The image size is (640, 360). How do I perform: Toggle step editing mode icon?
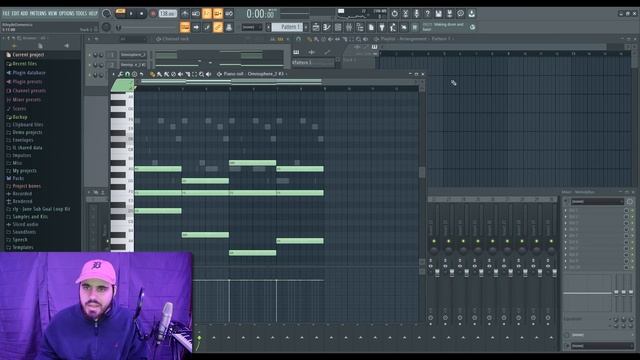coord(207,27)
